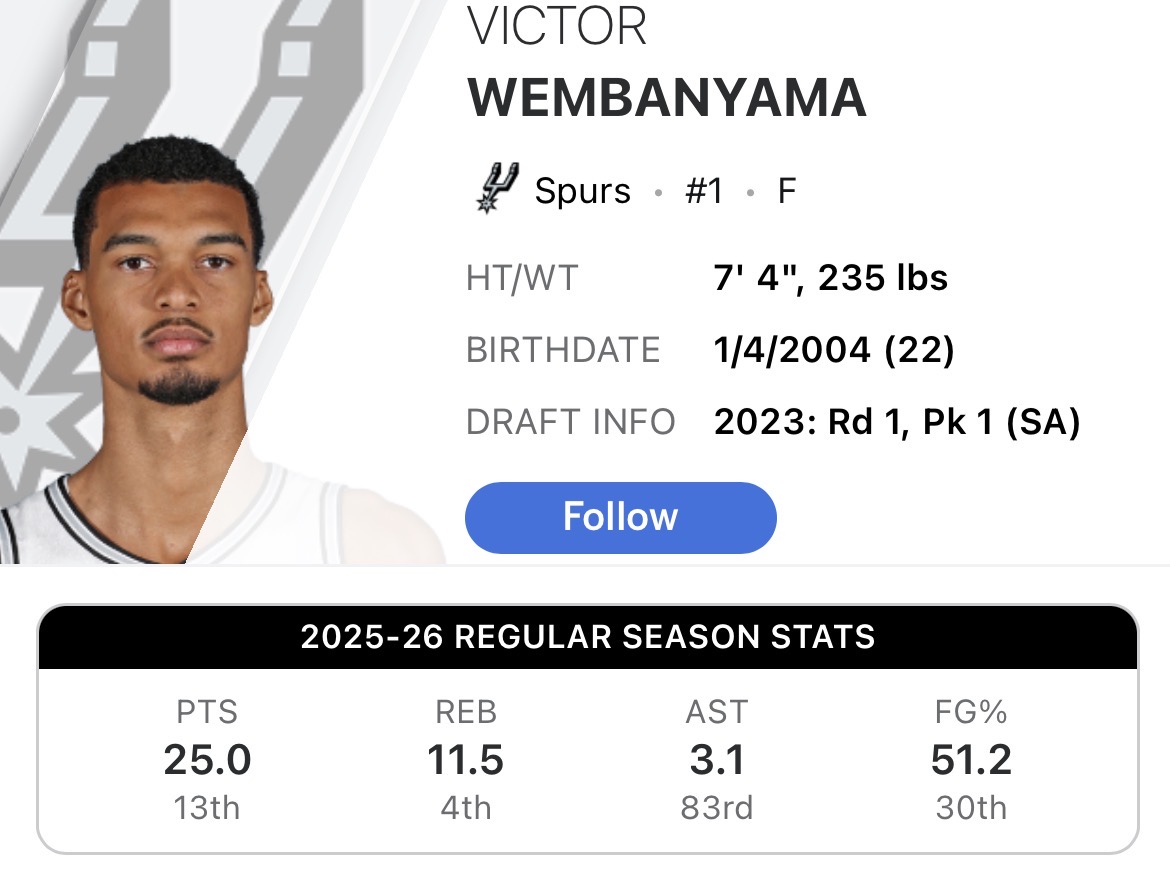
Task: Click the 13th points ranking
Action: pos(207,808)
